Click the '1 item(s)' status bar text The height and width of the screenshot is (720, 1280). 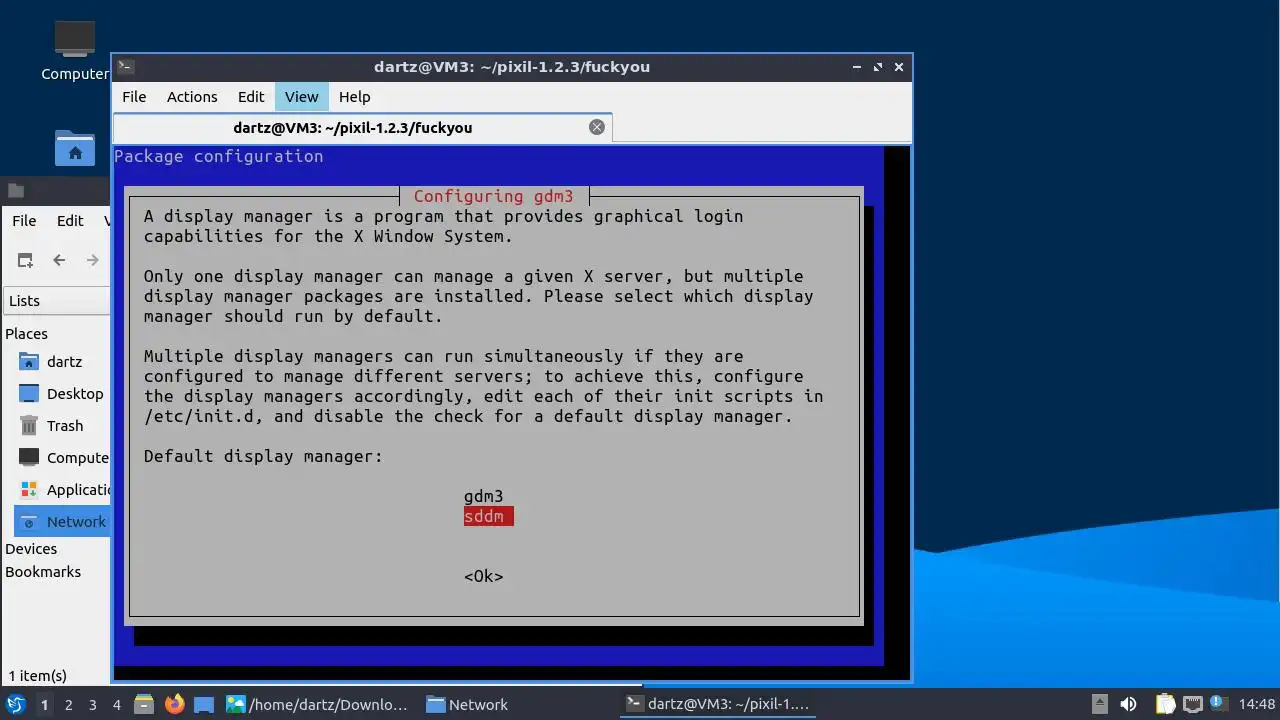pos(38,676)
